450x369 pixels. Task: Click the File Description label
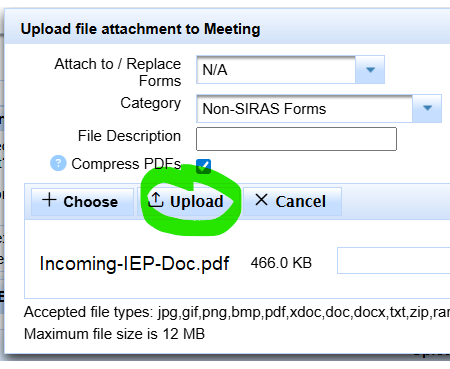click(129, 136)
